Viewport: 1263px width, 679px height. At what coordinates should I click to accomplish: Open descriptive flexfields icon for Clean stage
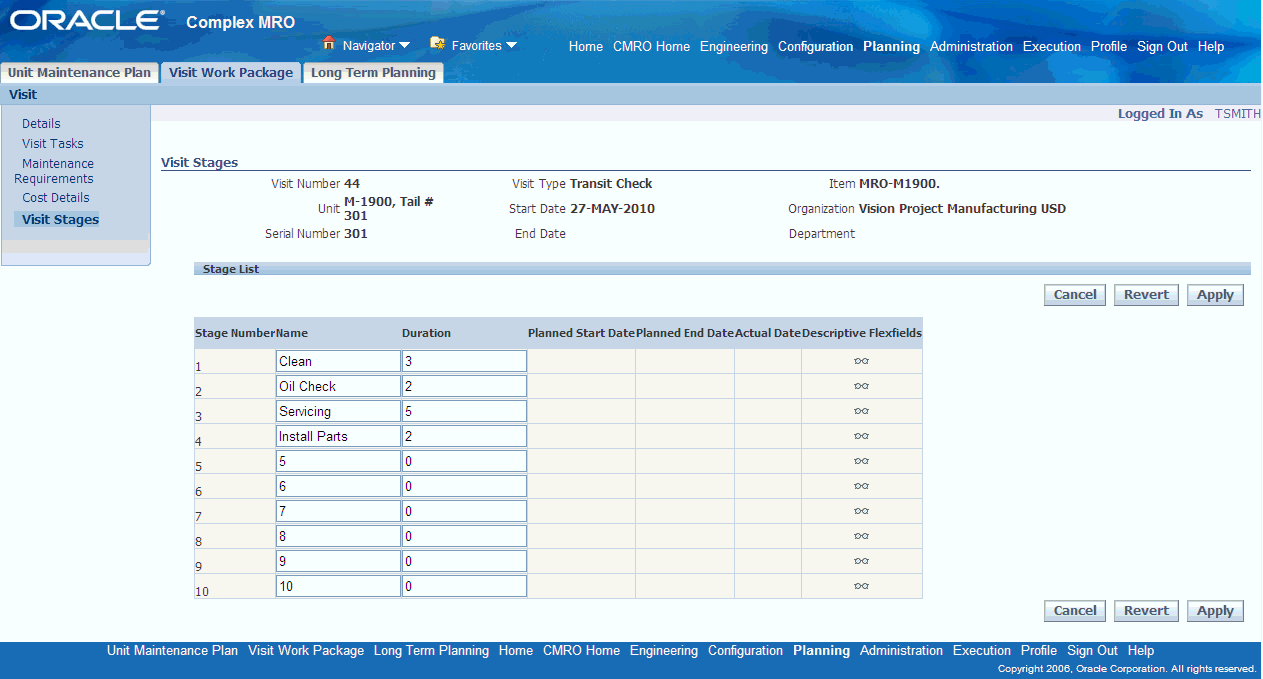tap(861, 361)
